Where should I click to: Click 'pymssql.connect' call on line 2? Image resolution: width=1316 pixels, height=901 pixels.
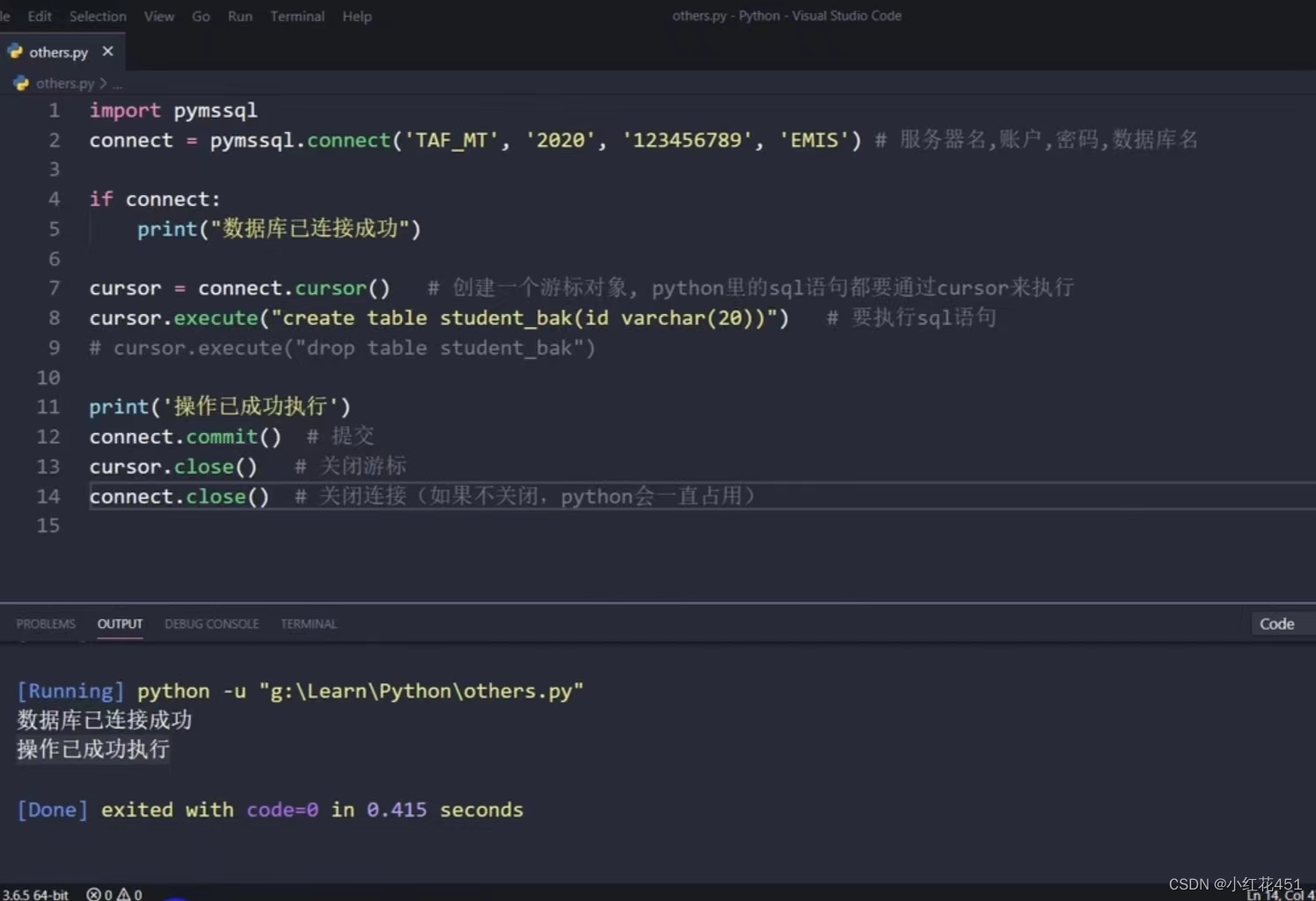coord(300,140)
